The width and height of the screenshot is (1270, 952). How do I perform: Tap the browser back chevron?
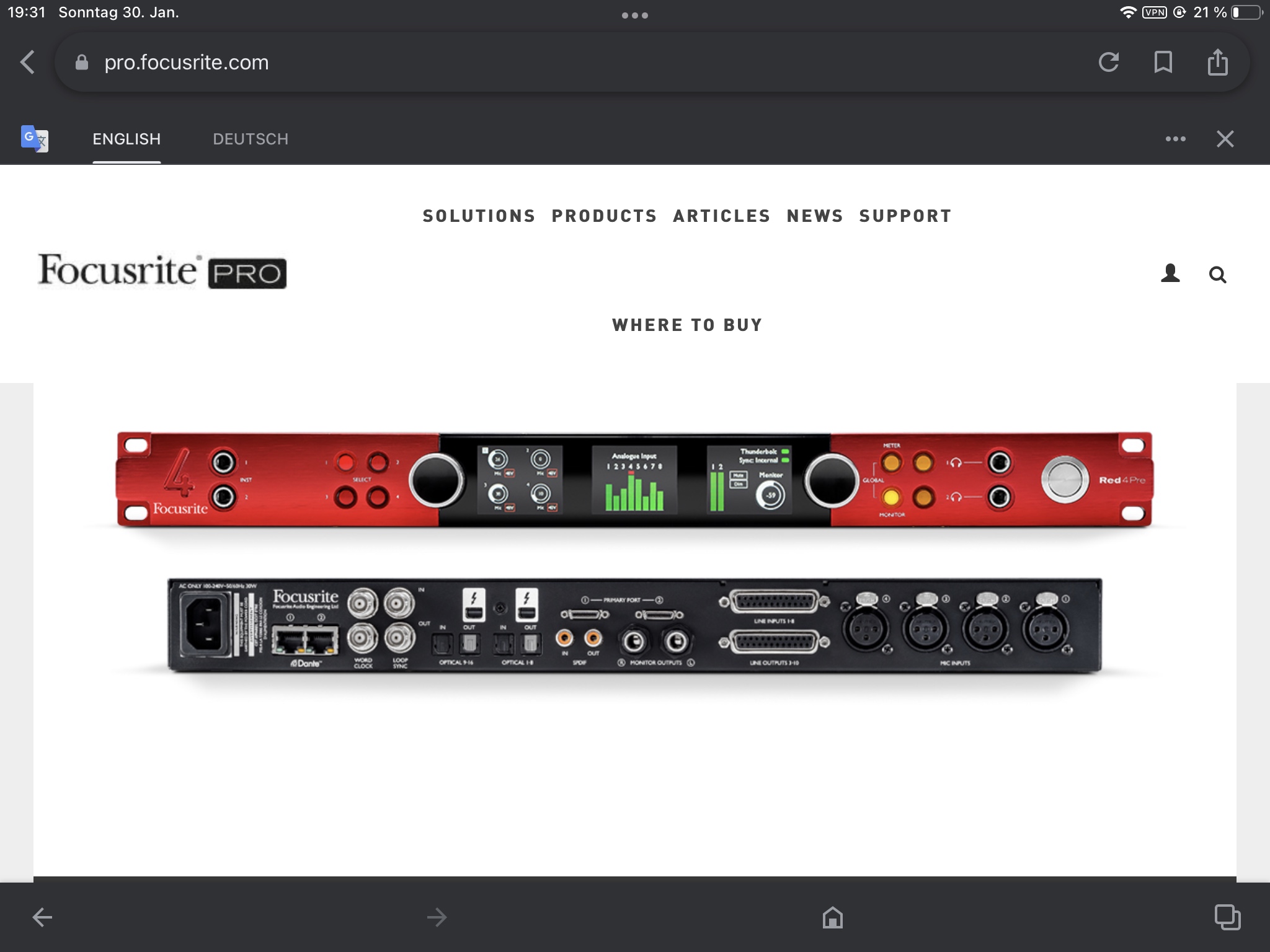point(27,62)
